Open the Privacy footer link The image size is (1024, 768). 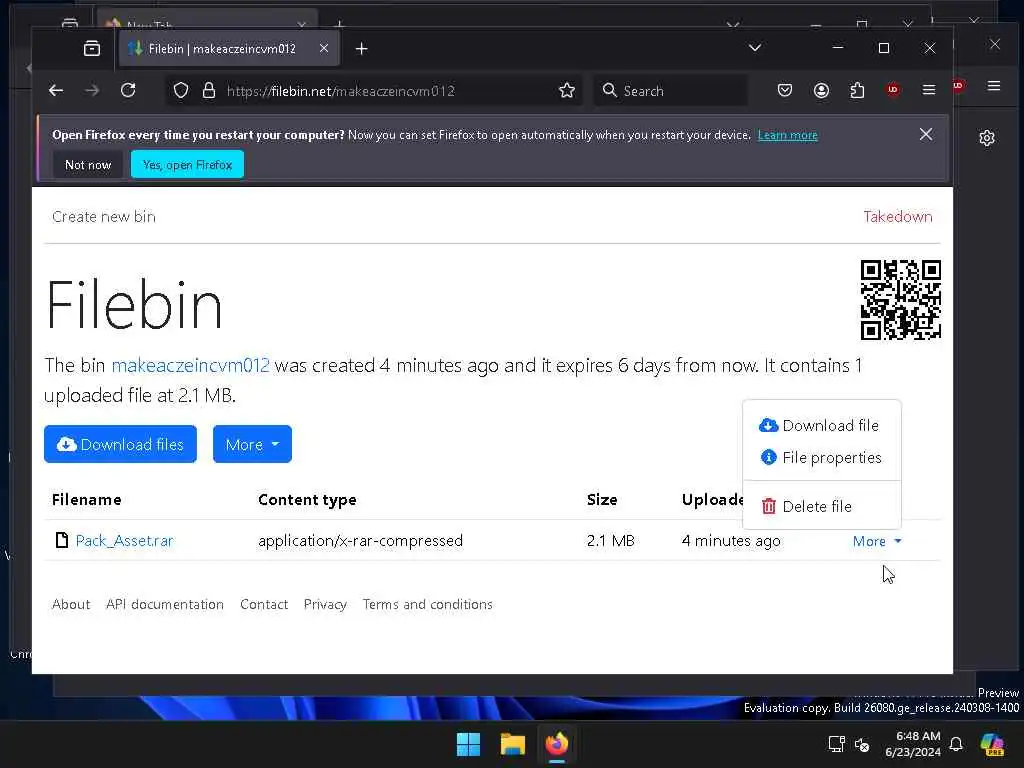pyautogui.click(x=325, y=605)
